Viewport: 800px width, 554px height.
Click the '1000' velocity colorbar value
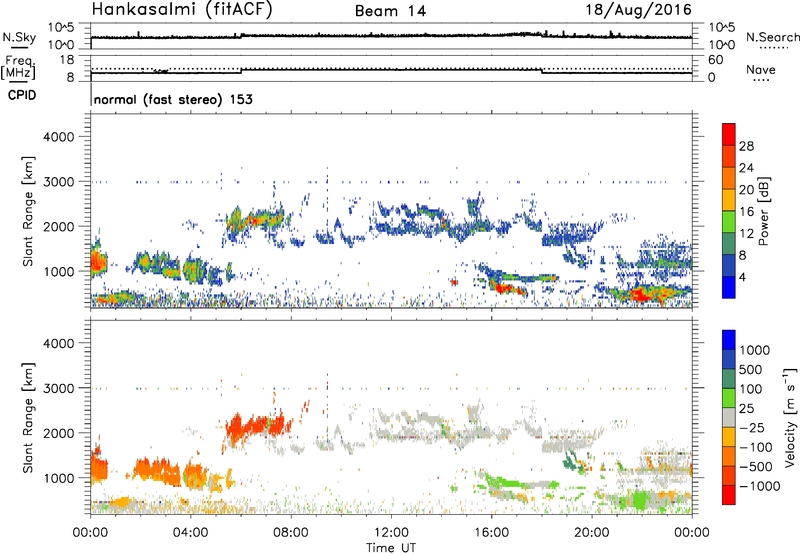(754, 350)
